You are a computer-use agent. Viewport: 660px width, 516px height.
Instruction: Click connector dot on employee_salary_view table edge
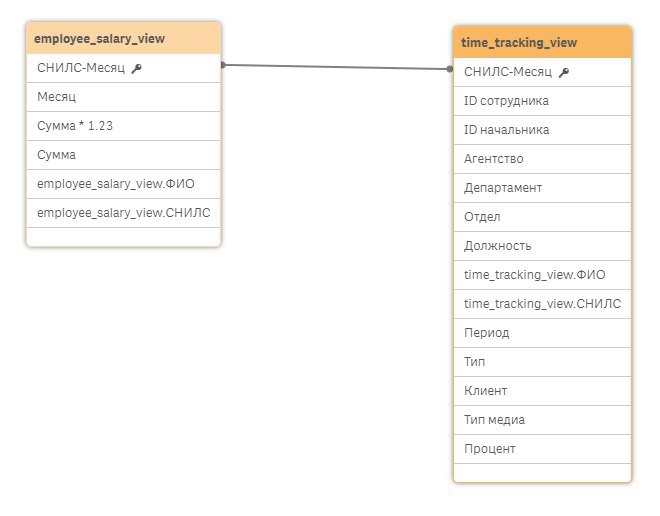223,65
